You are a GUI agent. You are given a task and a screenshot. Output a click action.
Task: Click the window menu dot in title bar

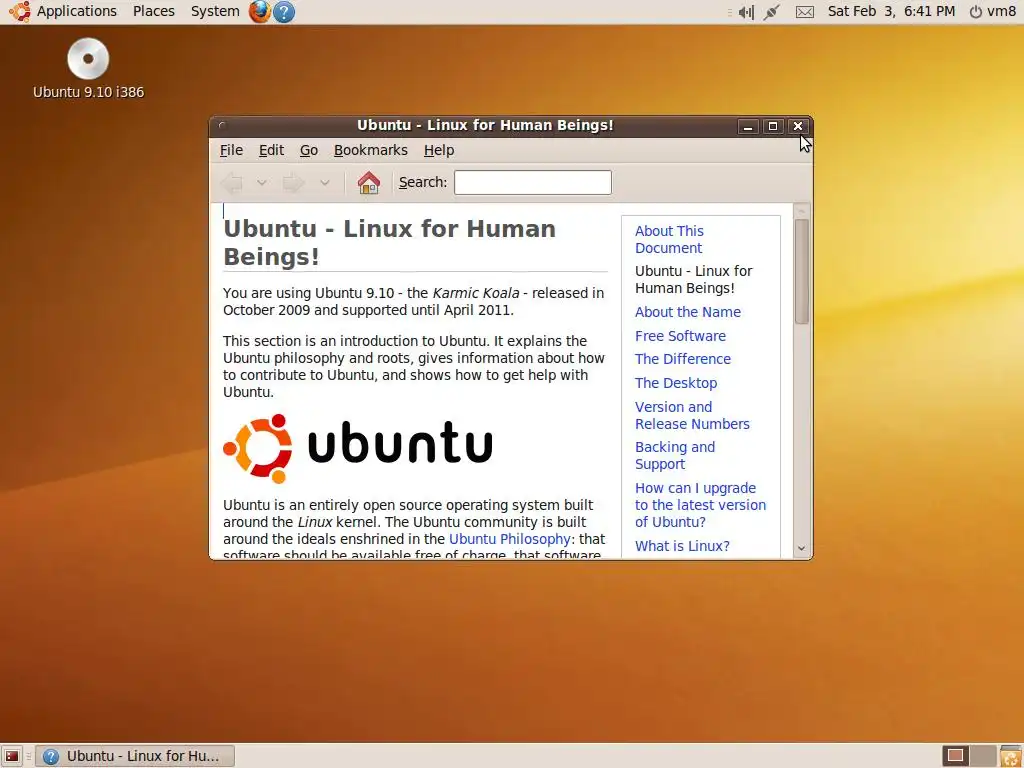pos(222,125)
